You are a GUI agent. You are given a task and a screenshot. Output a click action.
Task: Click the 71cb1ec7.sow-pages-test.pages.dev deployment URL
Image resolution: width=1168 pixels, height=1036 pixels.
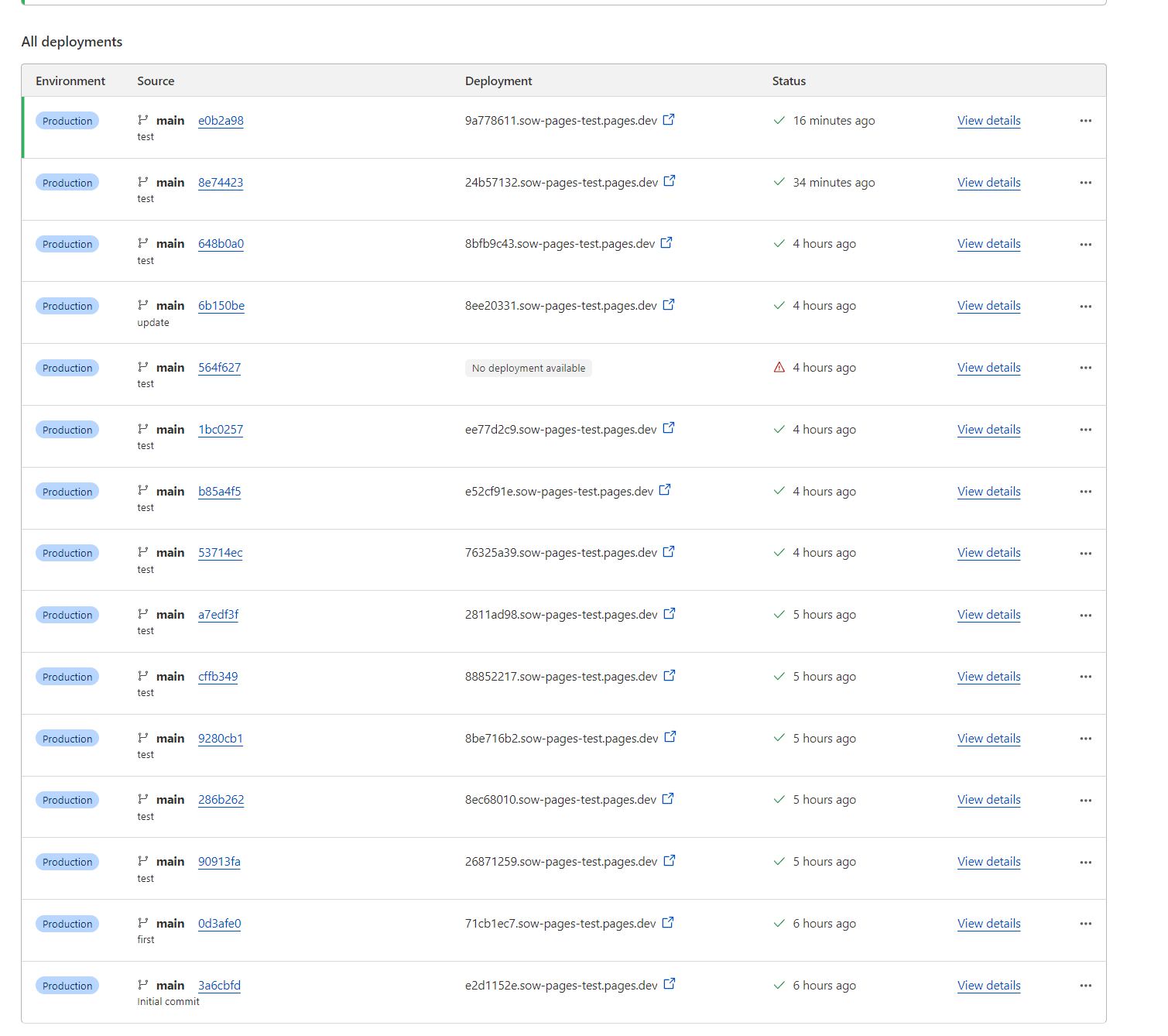tap(560, 924)
